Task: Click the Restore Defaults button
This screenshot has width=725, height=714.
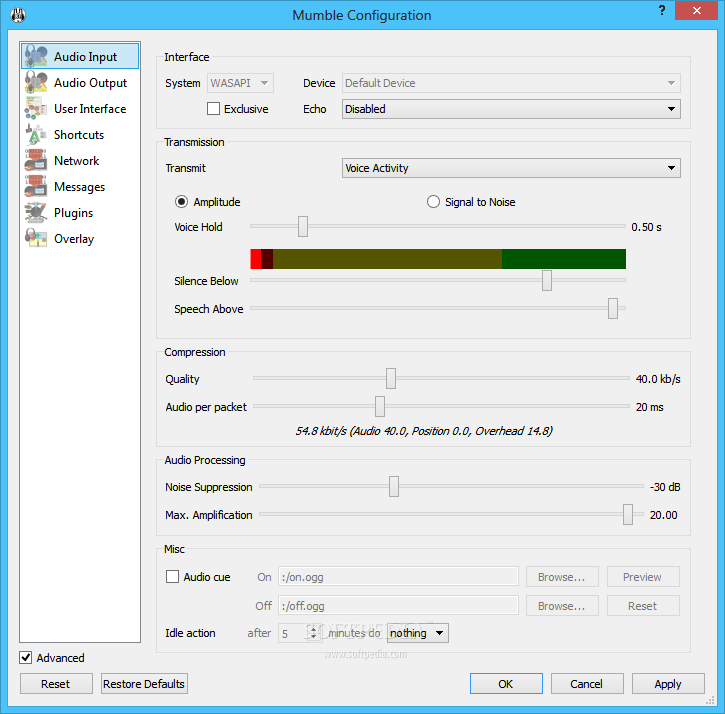Action: point(144,683)
